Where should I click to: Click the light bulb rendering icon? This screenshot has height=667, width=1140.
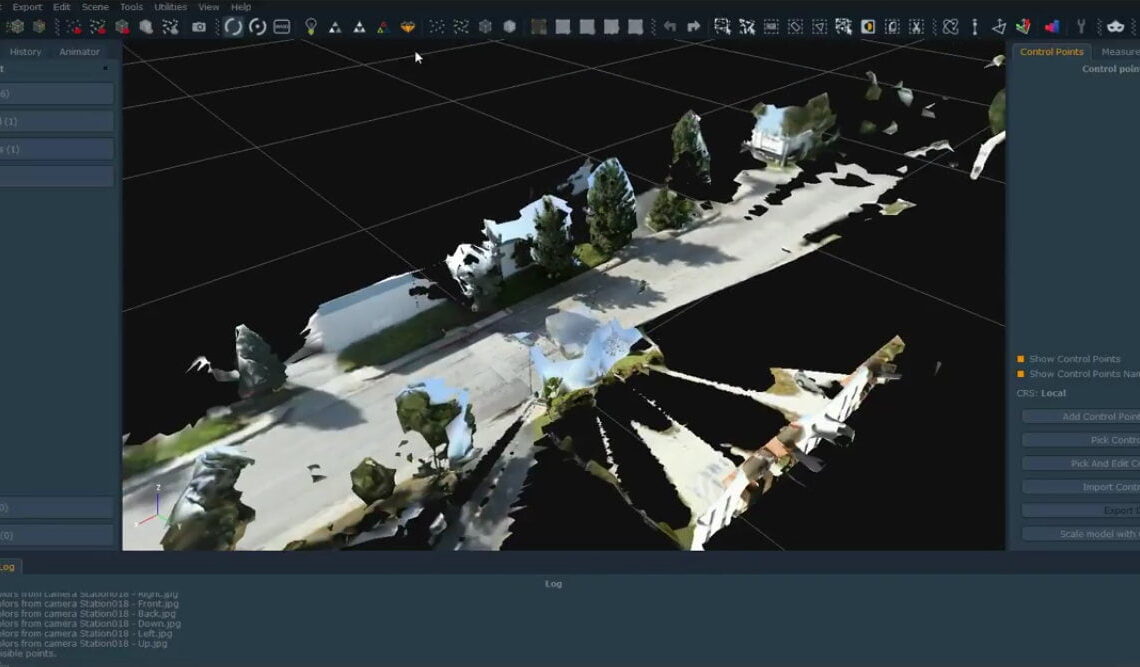(x=310, y=28)
